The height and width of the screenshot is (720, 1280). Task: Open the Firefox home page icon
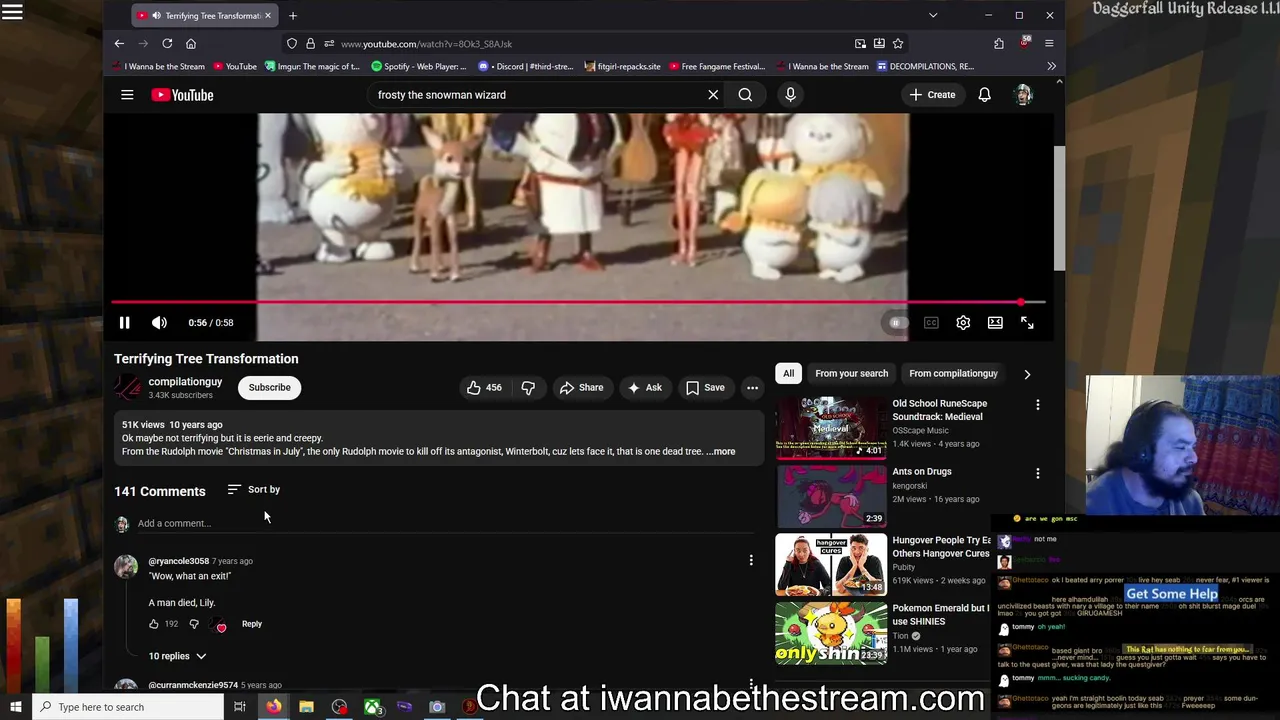(191, 44)
